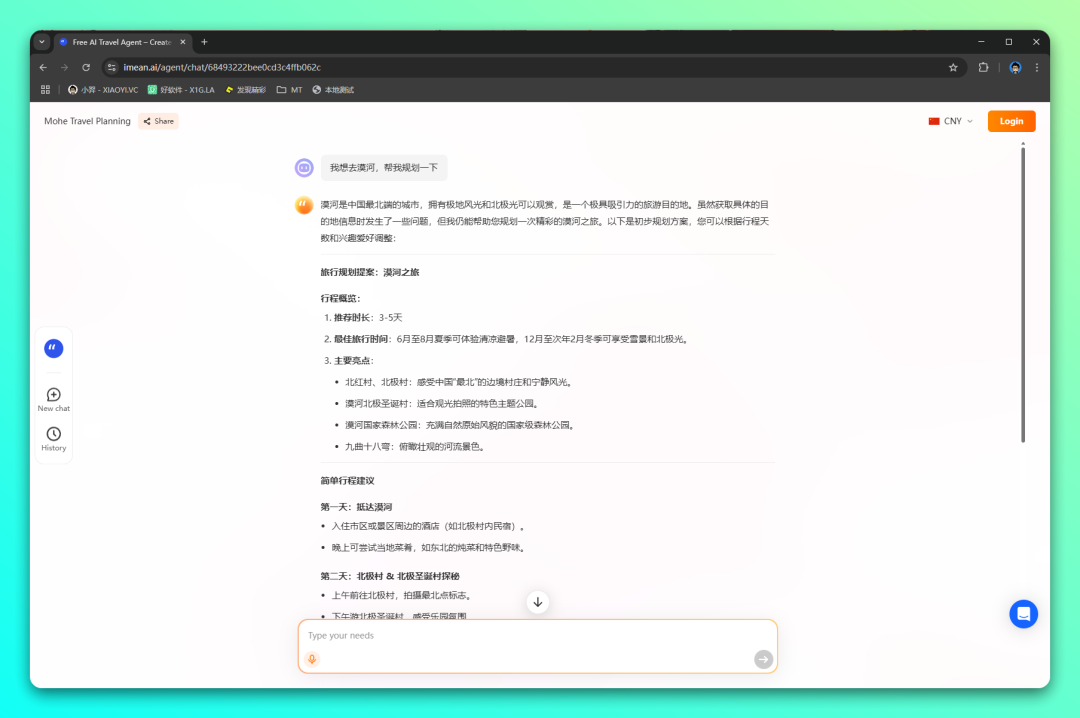Open a new browser tab
1080x718 pixels.
coord(204,42)
